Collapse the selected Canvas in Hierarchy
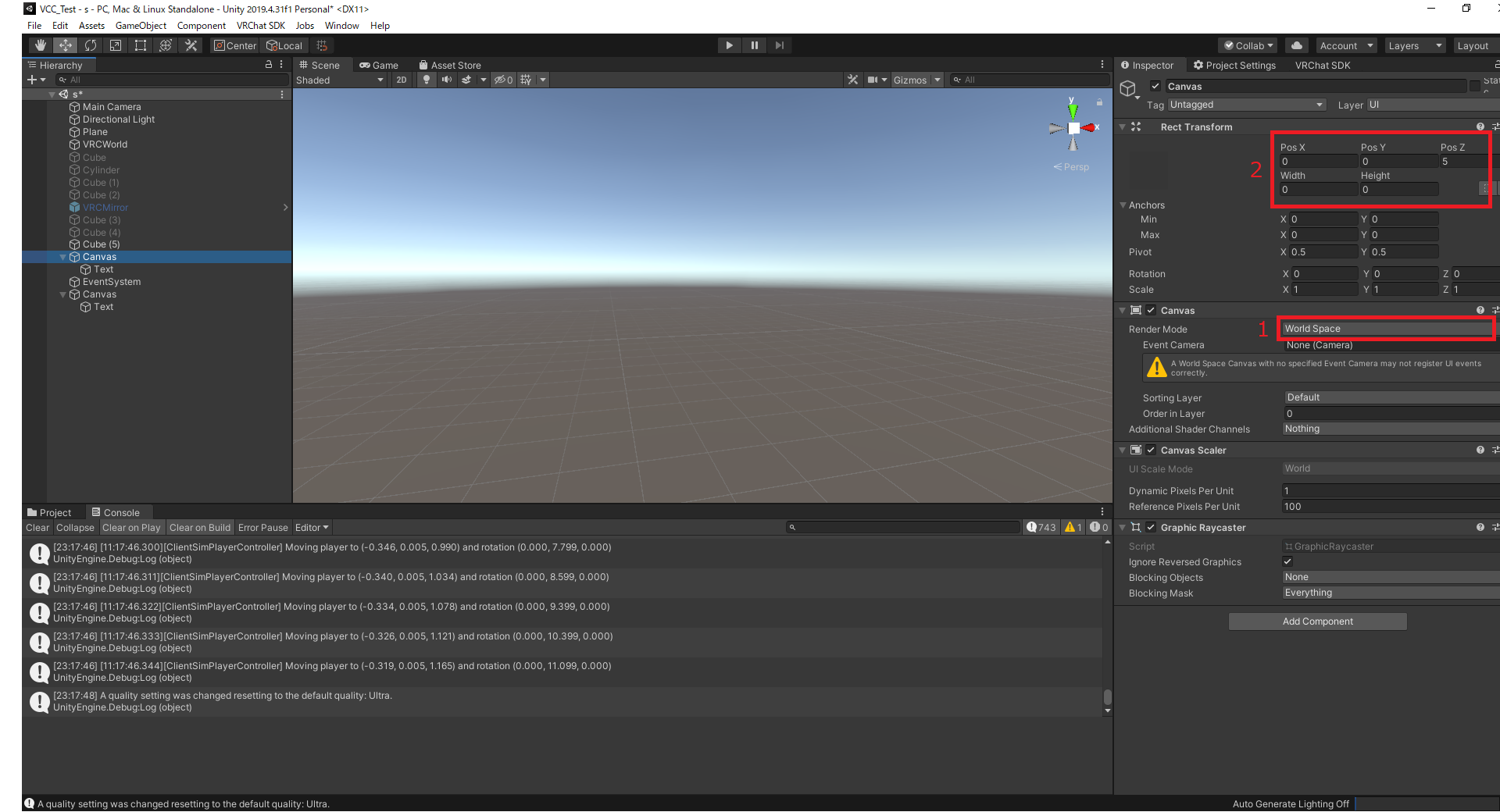The image size is (1500, 812). point(63,257)
